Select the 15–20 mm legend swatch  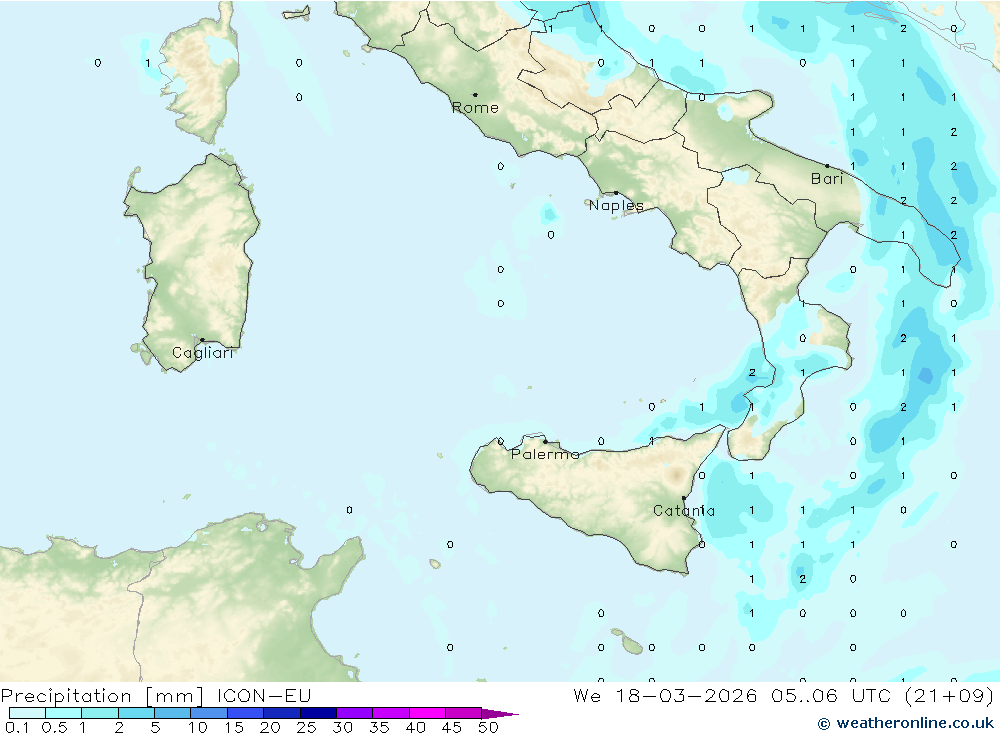[x=246, y=713]
